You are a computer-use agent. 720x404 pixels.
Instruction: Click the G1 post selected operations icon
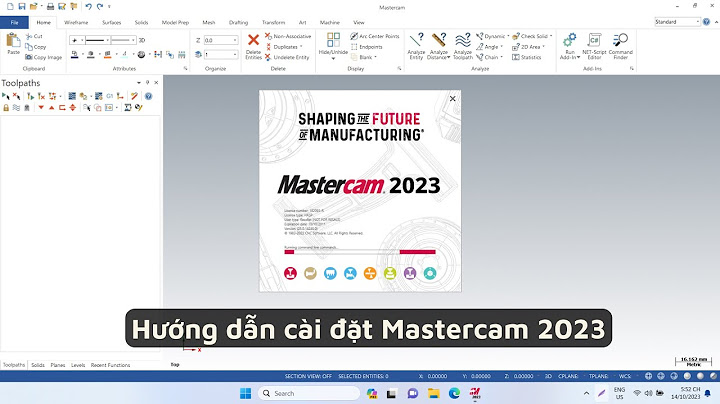click(110, 96)
